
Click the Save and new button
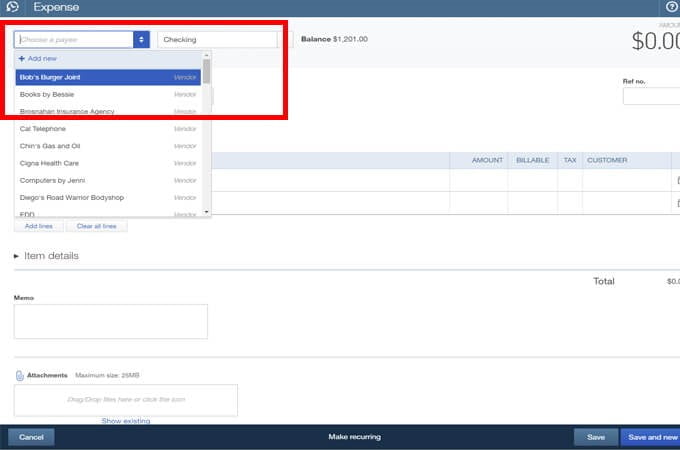pos(651,437)
